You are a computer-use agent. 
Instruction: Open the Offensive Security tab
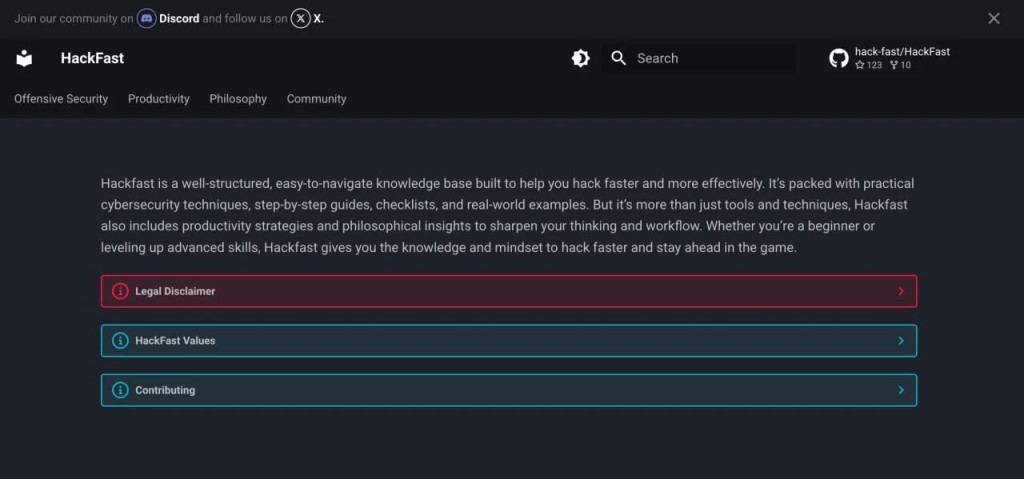(61, 99)
